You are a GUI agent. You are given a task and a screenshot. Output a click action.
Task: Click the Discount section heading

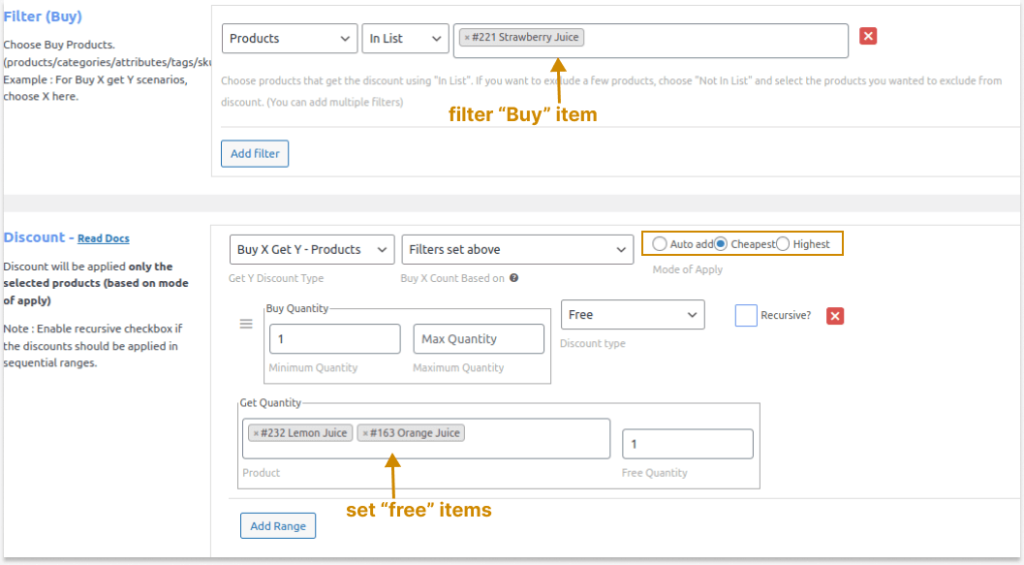[34, 237]
